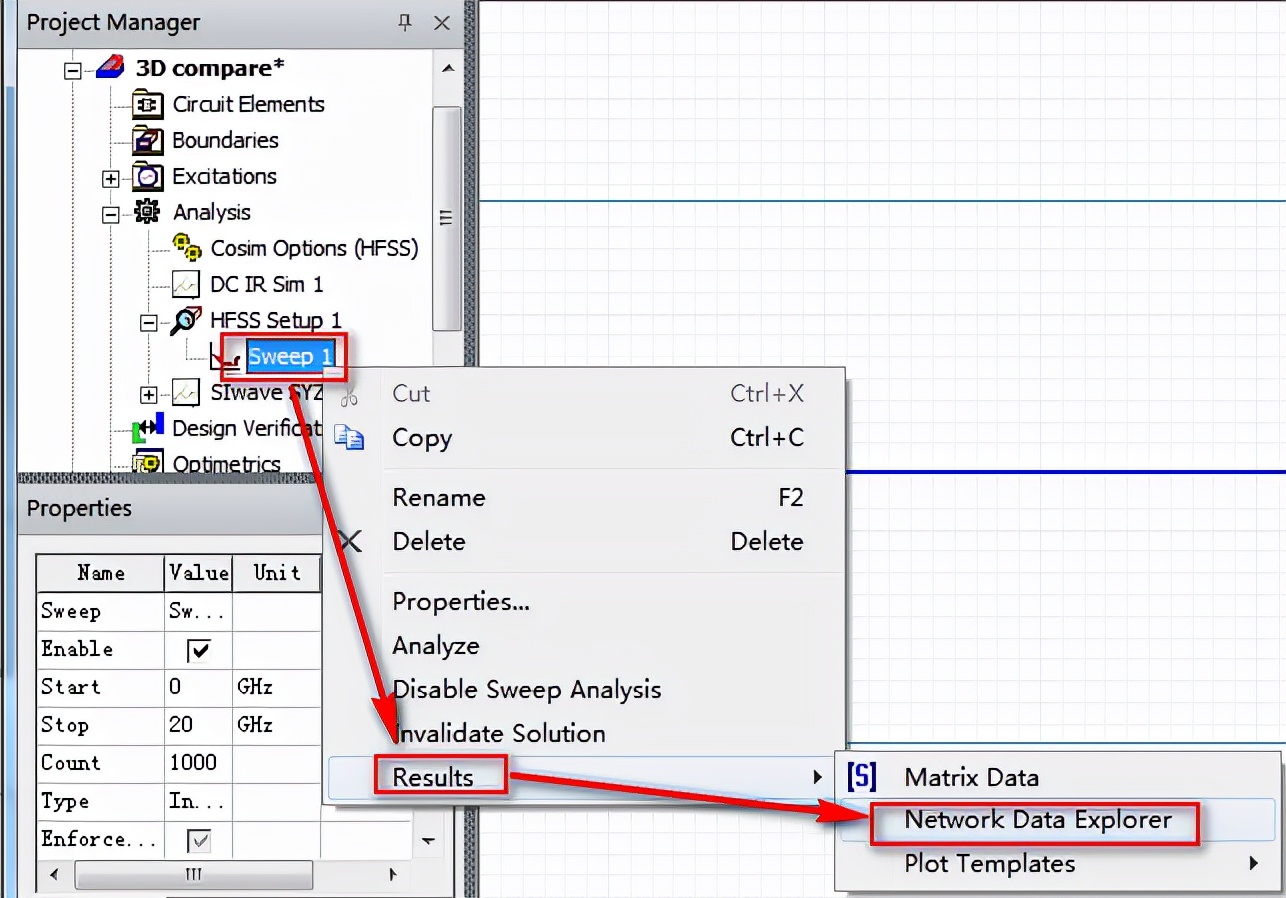This screenshot has width=1286, height=898.
Task: Expand the Excitations tree node
Action: [110, 178]
